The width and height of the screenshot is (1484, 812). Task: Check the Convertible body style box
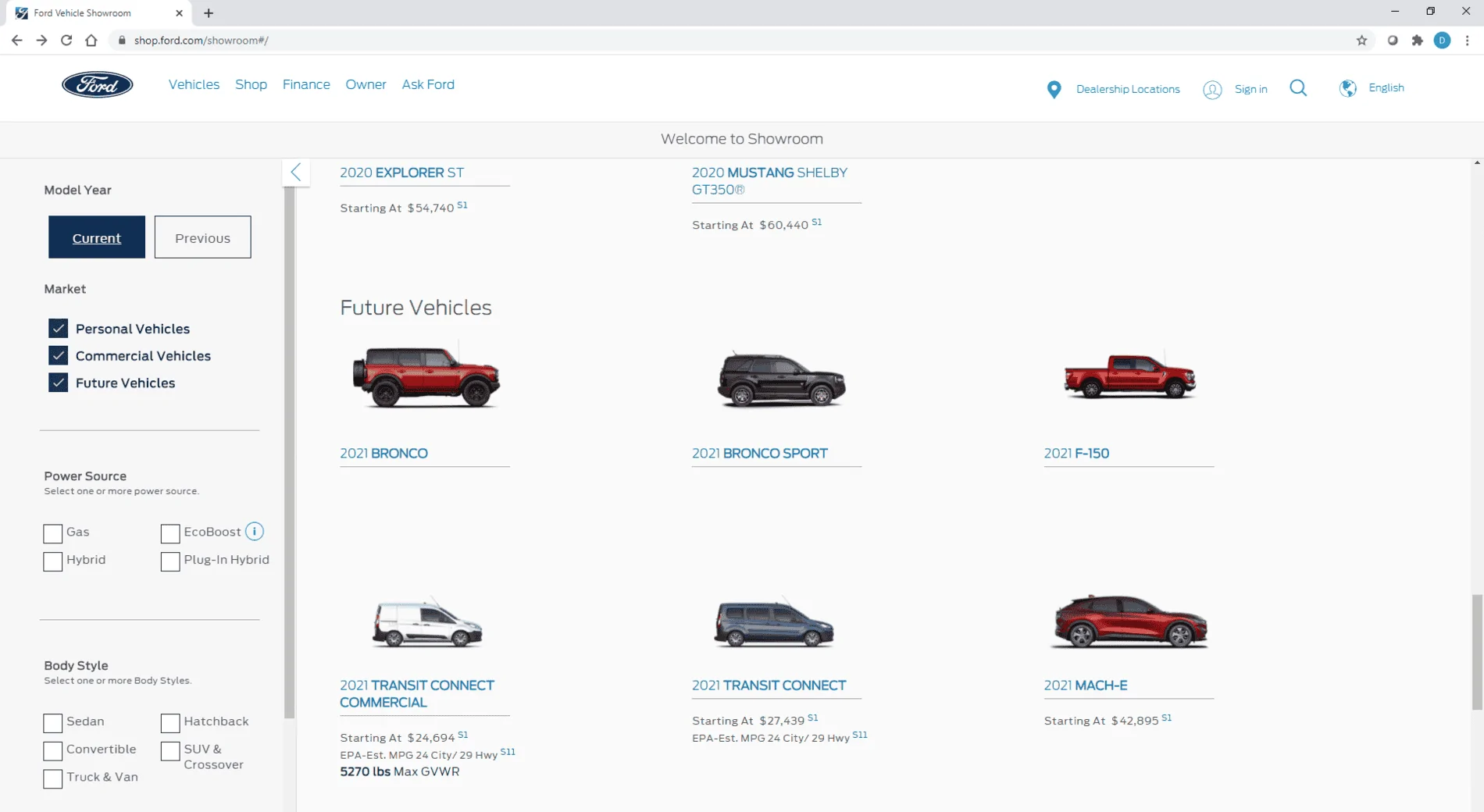point(52,751)
